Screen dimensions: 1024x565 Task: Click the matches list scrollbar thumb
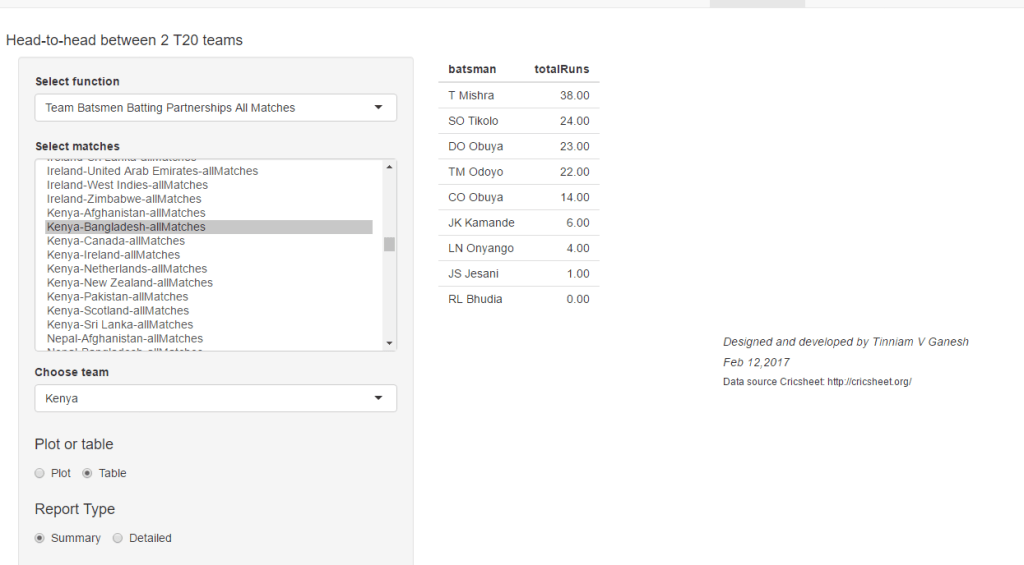click(389, 244)
